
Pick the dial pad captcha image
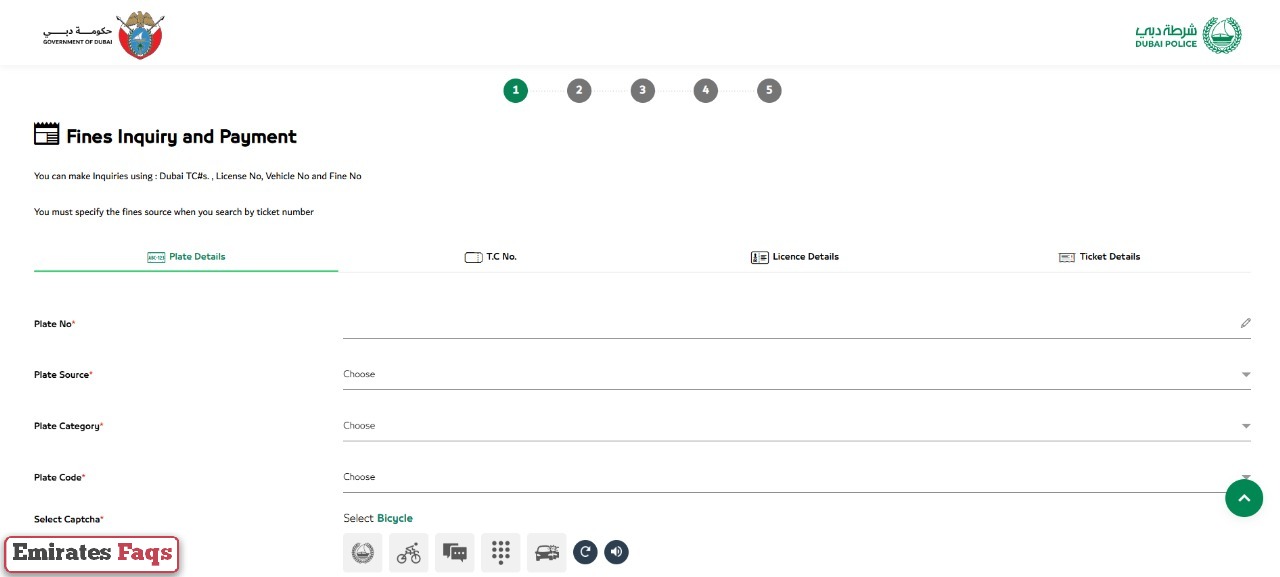(501, 552)
